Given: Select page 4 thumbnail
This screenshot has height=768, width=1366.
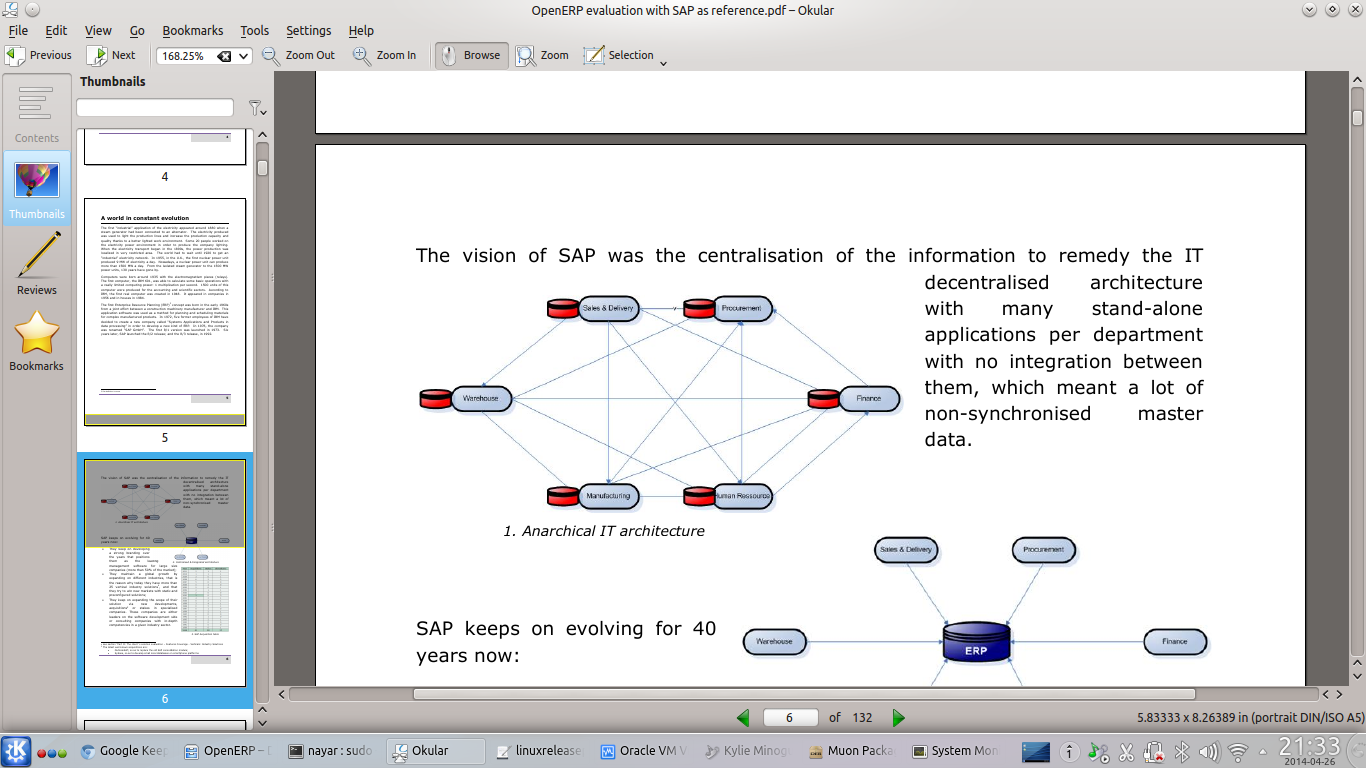Looking at the screenshot, I should pyautogui.click(x=165, y=145).
